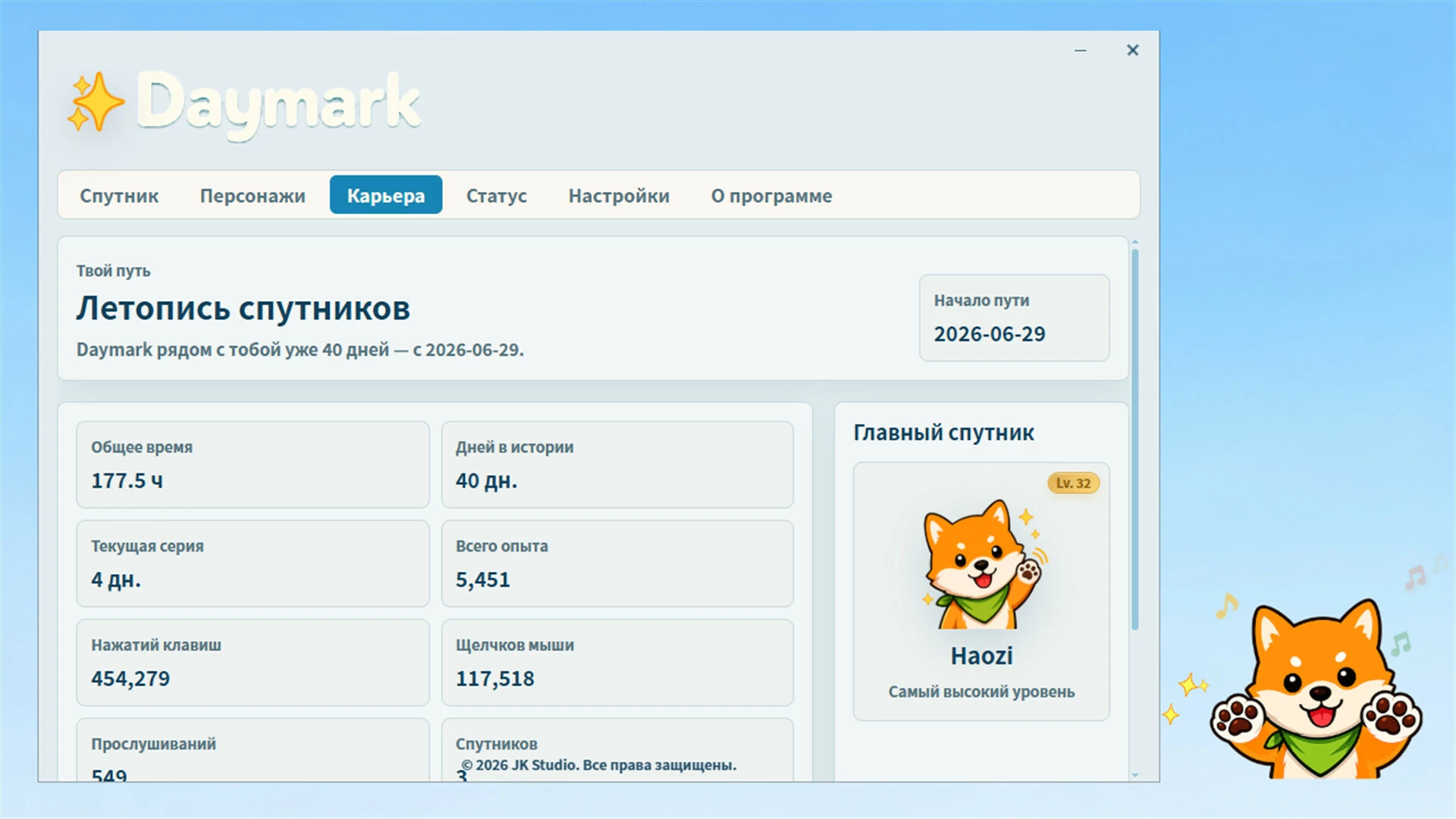Open the Спутник tab
Image resolution: width=1456 pixels, height=819 pixels.
[119, 196]
